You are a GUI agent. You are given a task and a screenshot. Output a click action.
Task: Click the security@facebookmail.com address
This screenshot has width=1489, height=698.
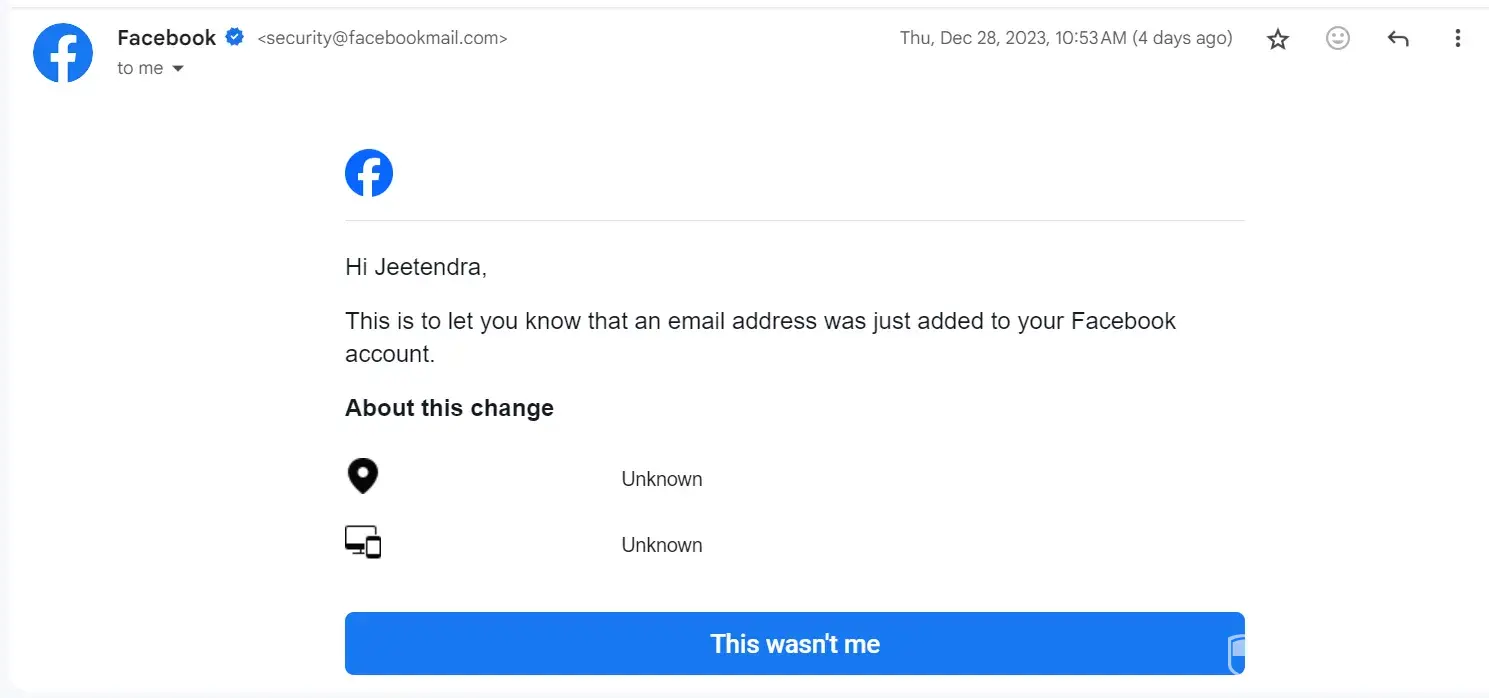(382, 39)
